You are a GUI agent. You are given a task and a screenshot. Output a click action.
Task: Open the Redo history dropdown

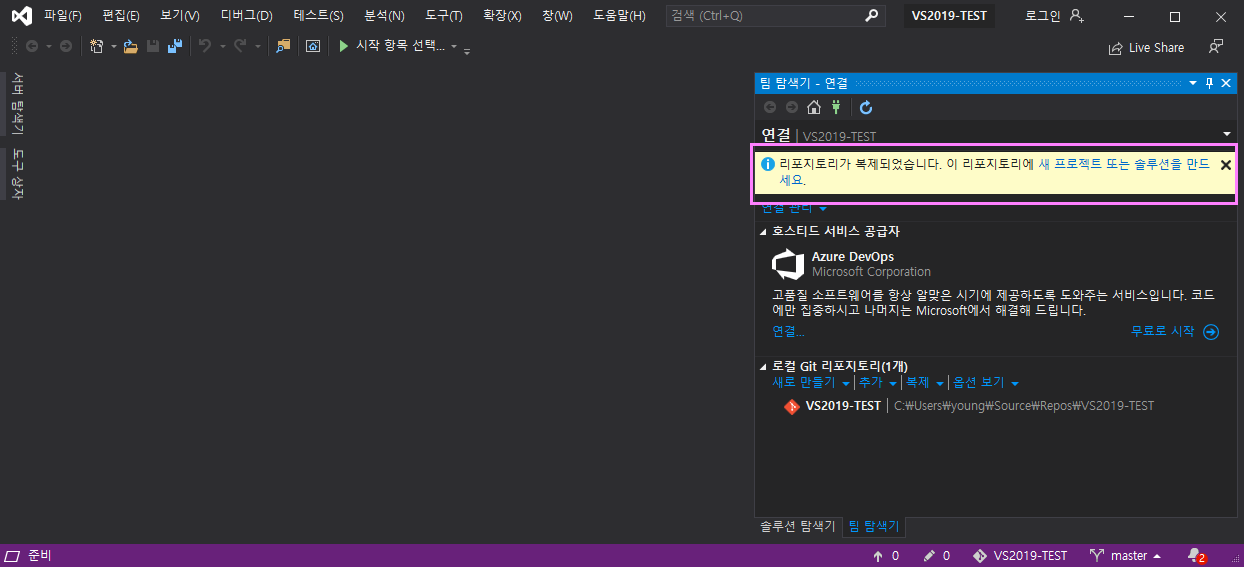point(257,47)
